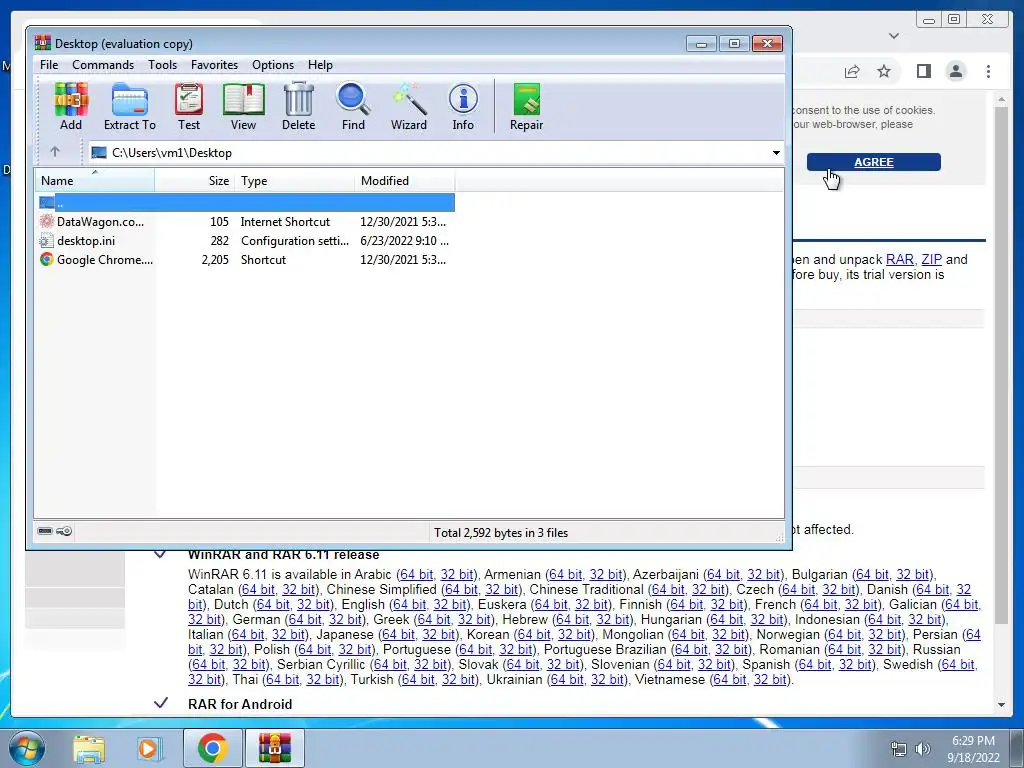Switch to Chrome in the taskbar
The width and height of the screenshot is (1024, 768).
tap(212, 748)
